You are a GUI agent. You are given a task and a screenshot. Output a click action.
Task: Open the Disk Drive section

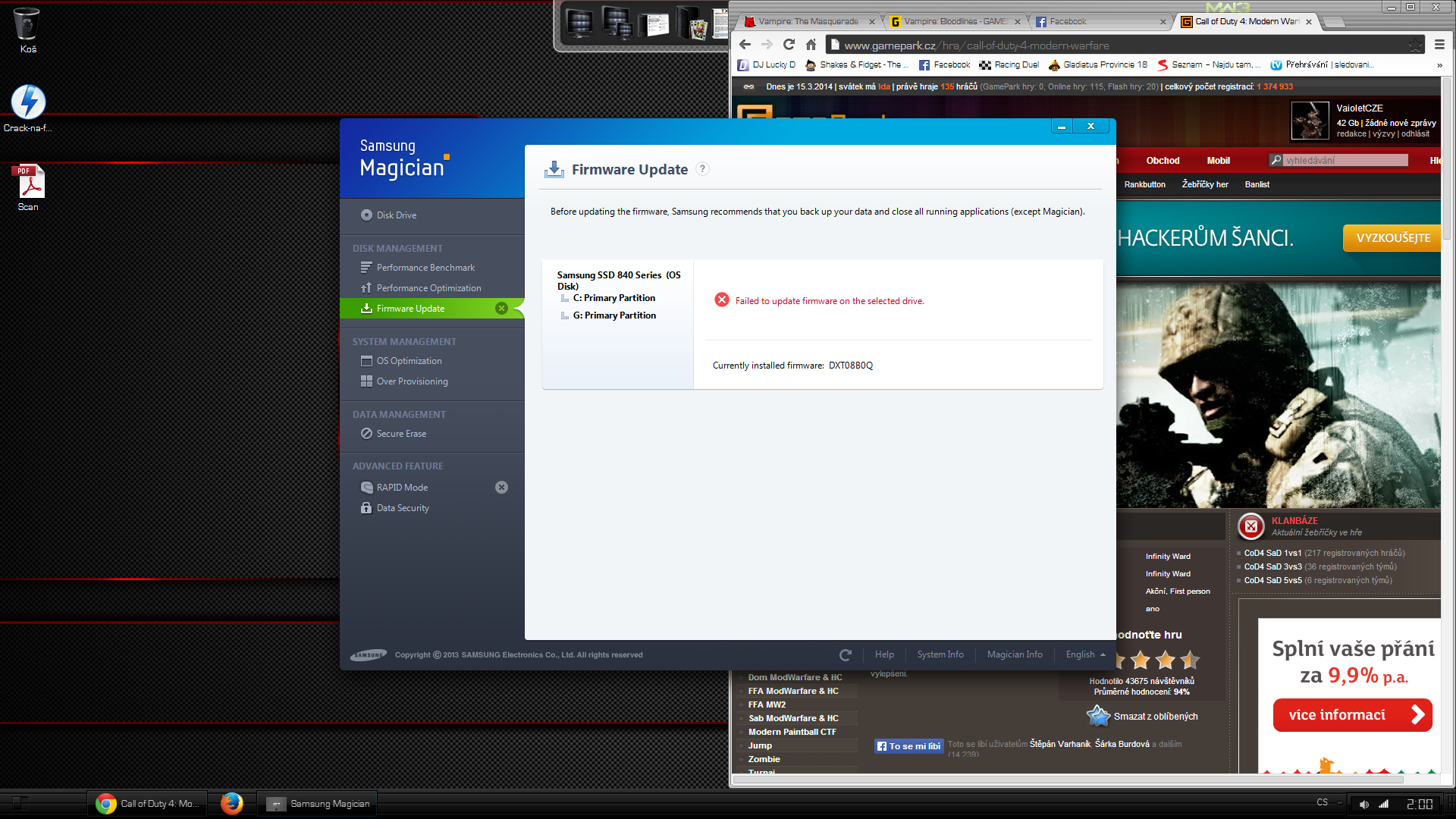pos(396,215)
